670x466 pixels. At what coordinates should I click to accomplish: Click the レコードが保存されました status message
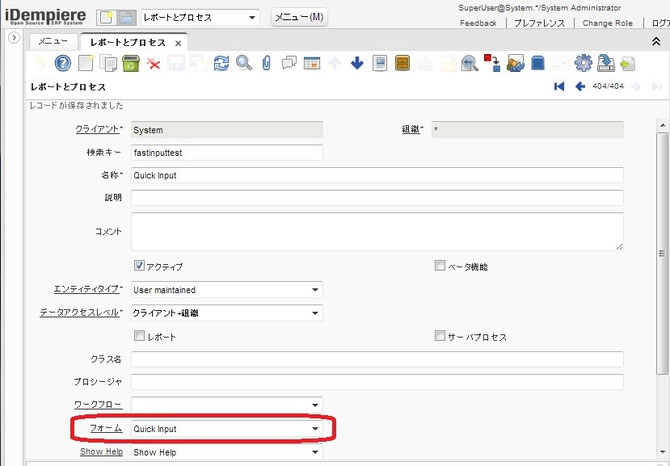(x=76, y=106)
